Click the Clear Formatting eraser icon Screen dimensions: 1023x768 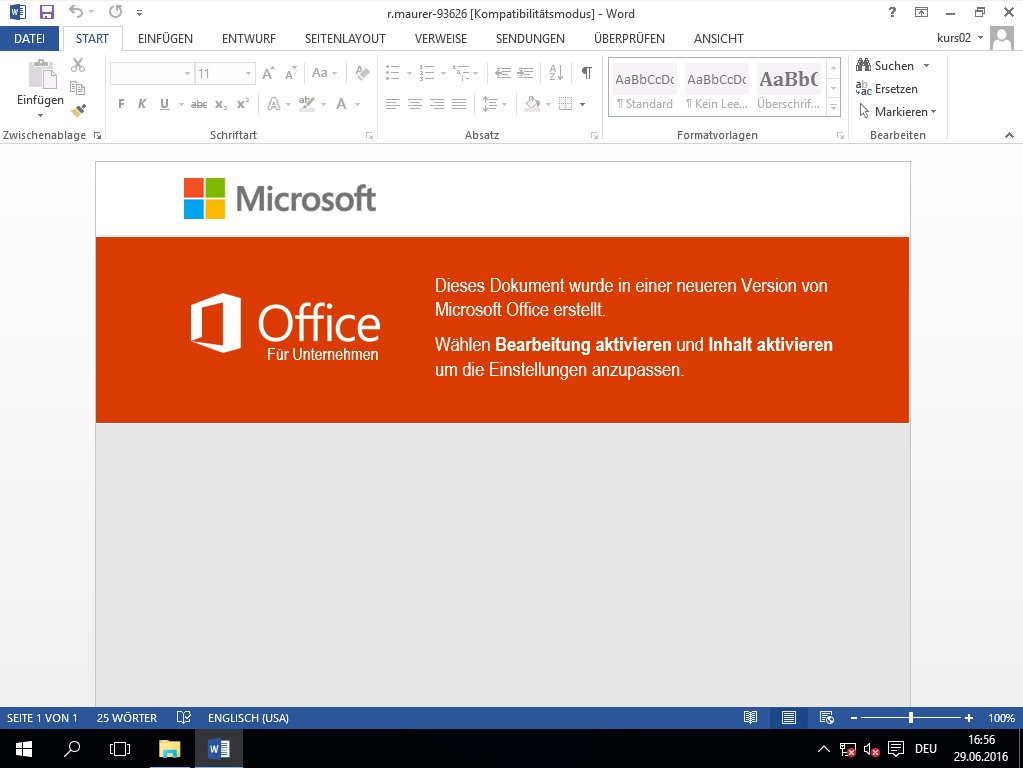click(x=362, y=73)
